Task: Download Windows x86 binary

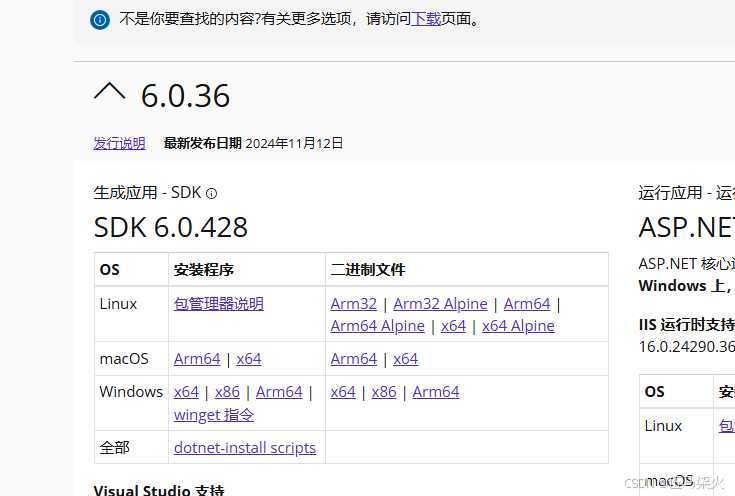Action: (x=384, y=392)
